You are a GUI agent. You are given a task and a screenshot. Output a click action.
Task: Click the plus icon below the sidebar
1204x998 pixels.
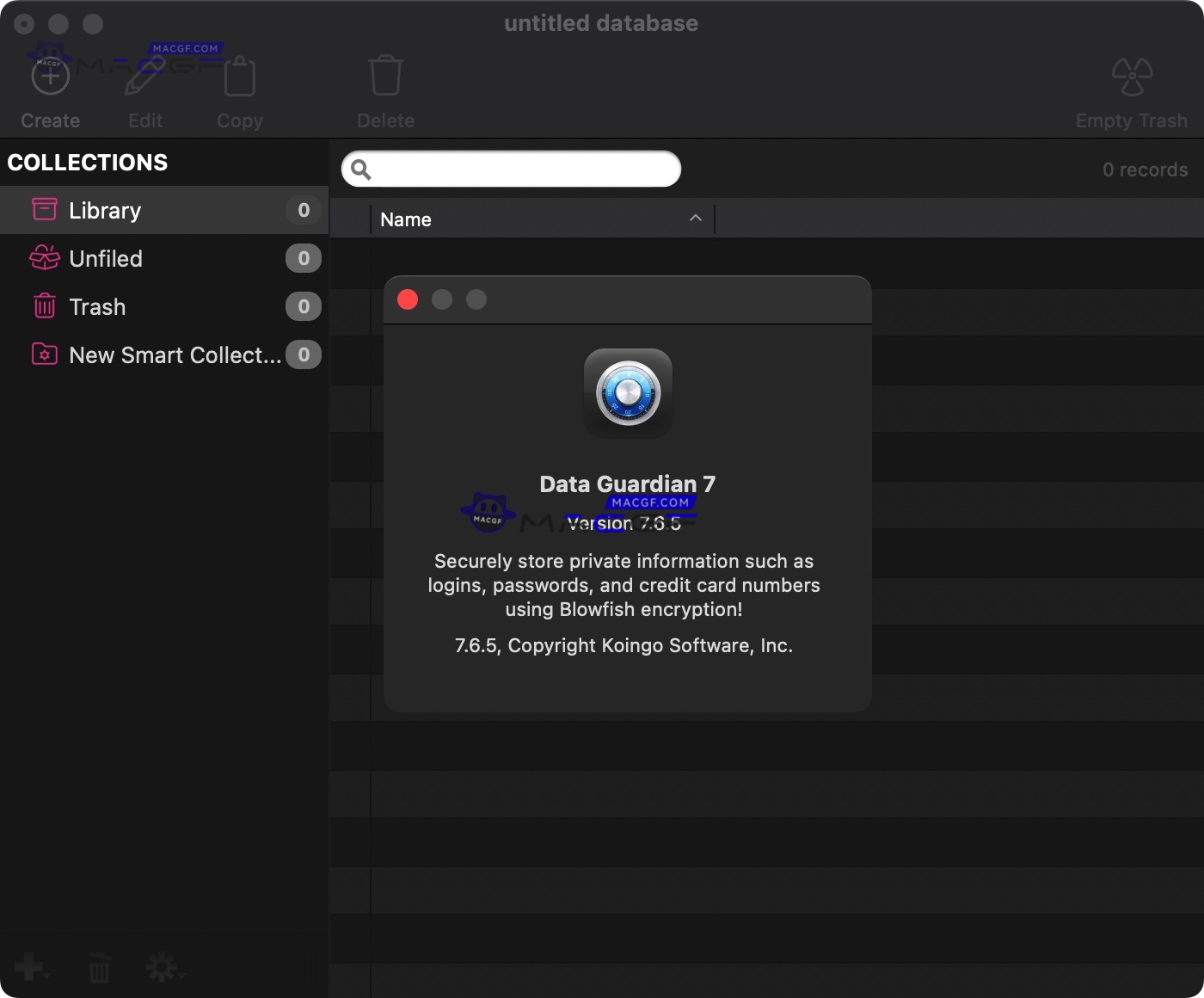pos(28,966)
